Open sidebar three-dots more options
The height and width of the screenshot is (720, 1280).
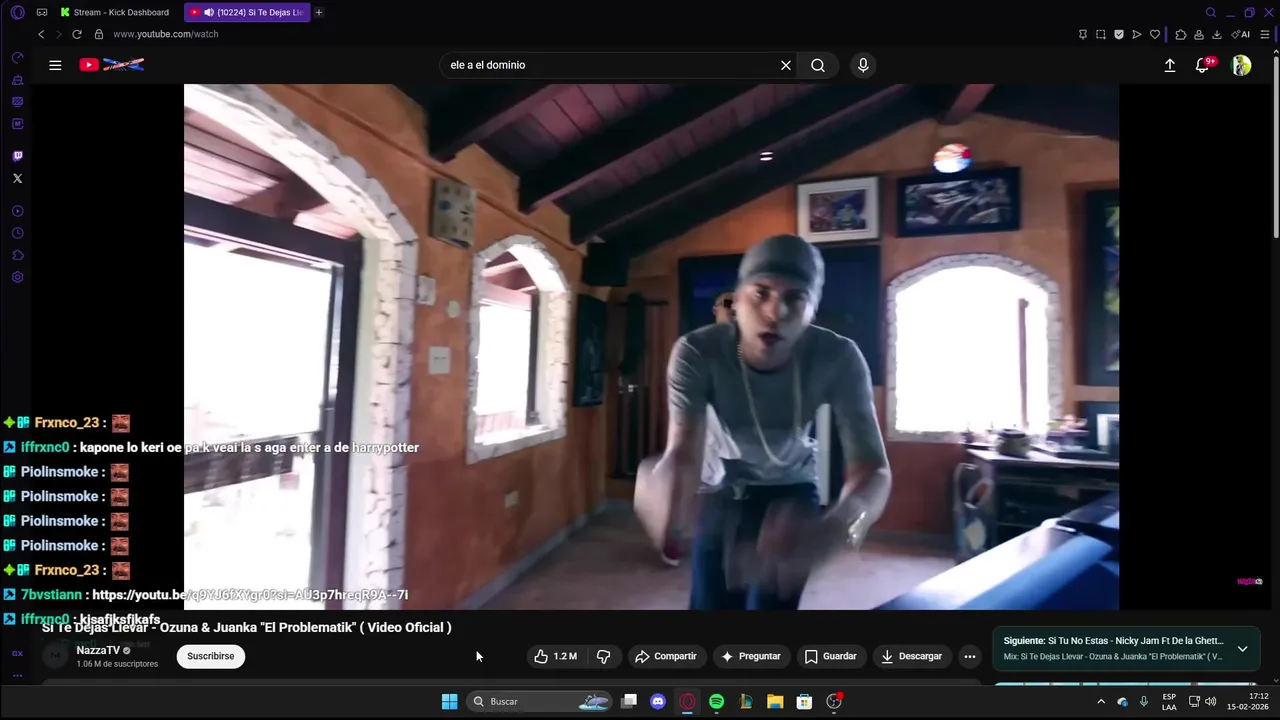(x=17, y=676)
